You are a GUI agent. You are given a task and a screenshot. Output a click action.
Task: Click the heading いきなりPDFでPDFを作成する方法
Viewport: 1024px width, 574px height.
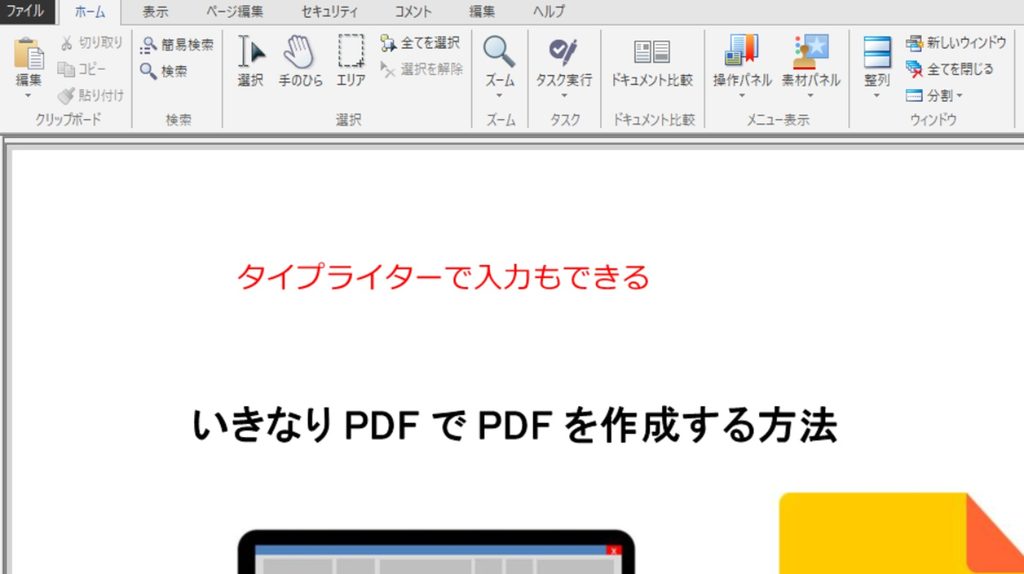(515, 425)
